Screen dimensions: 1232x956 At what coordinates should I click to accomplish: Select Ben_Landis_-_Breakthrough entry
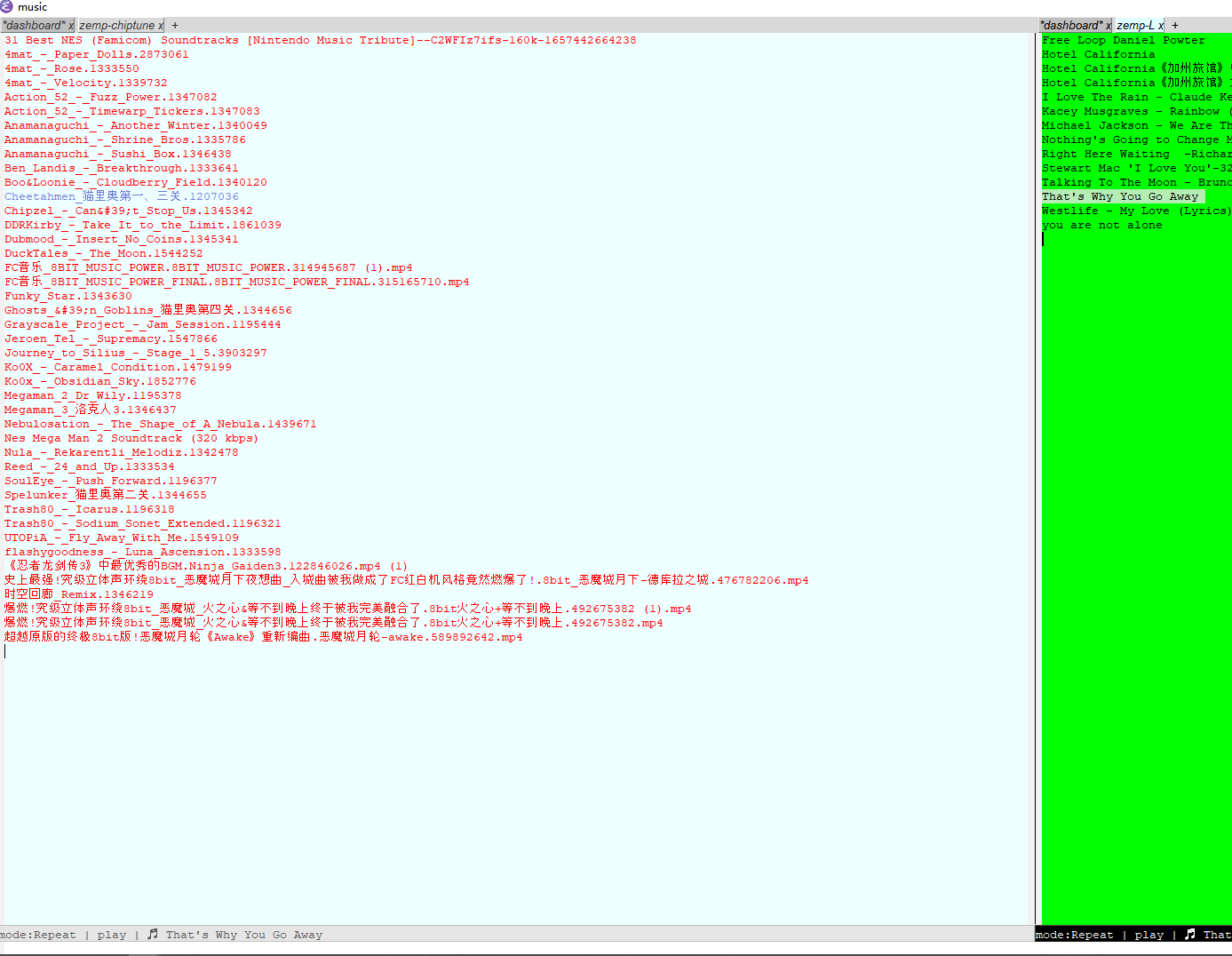122,168
